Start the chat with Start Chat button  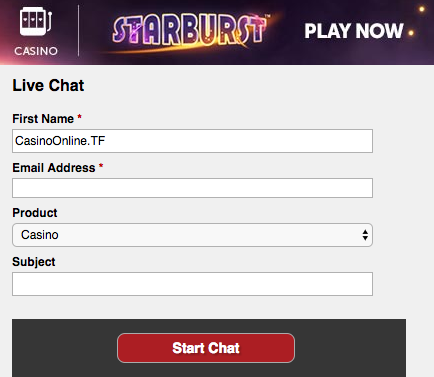(x=206, y=348)
